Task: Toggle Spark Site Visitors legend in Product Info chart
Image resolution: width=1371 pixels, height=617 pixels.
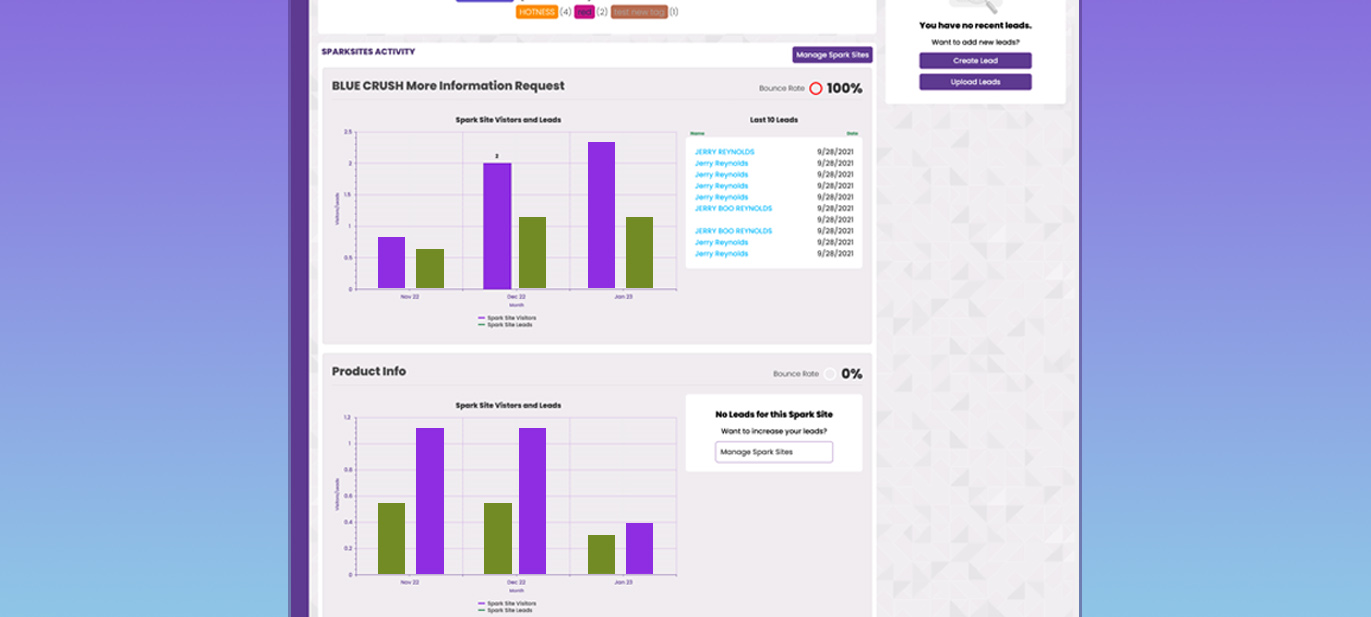Action: (507, 604)
